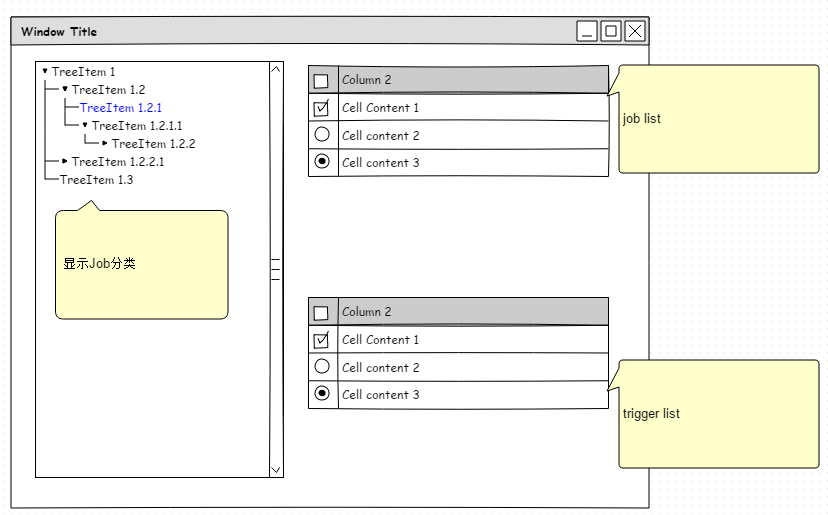Select TreeItem 1.2.2 label
This screenshot has height=515, width=828.
pos(154,144)
